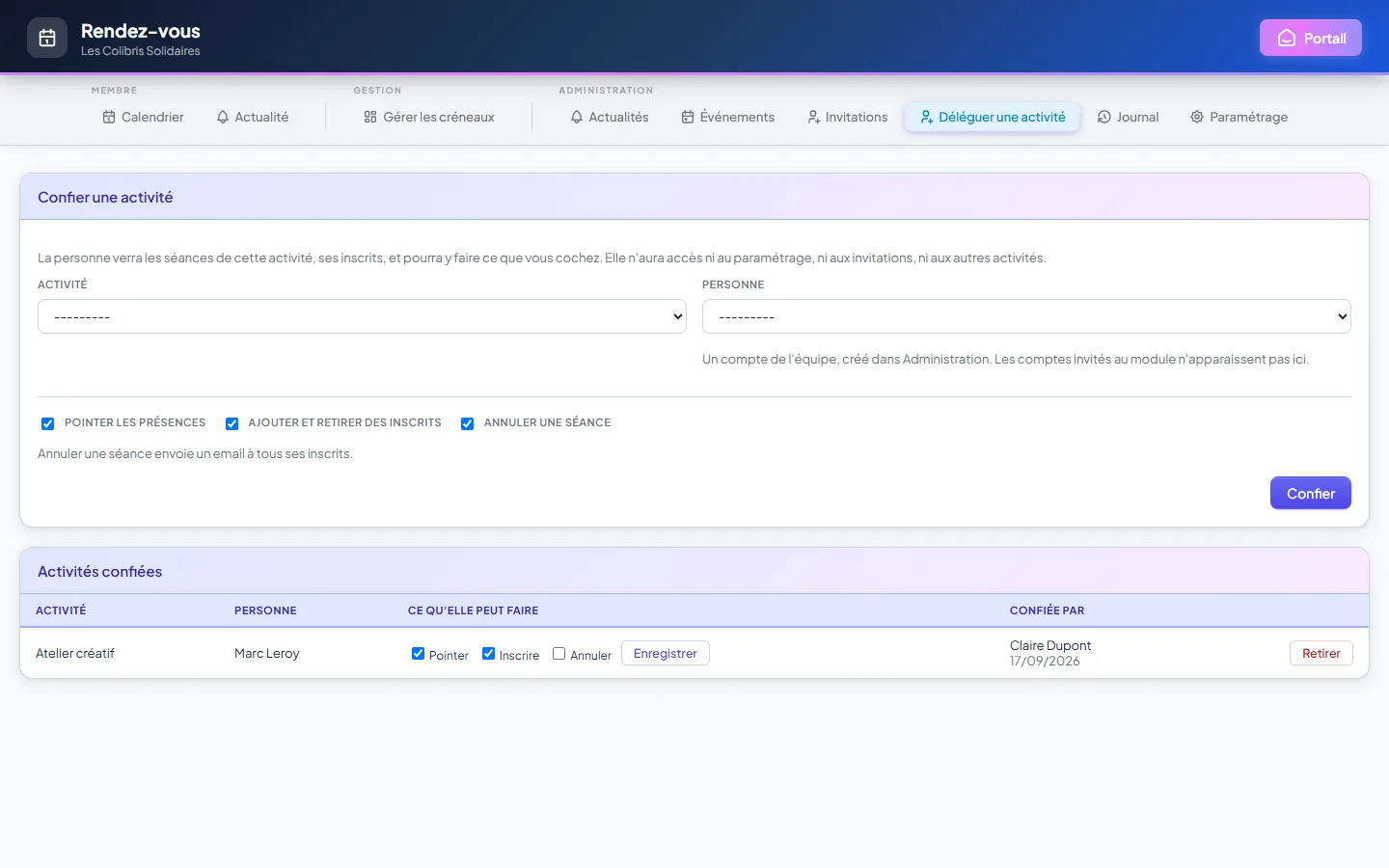Click the gear icon beside Paramétrage
The image size is (1389, 868).
1197,117
